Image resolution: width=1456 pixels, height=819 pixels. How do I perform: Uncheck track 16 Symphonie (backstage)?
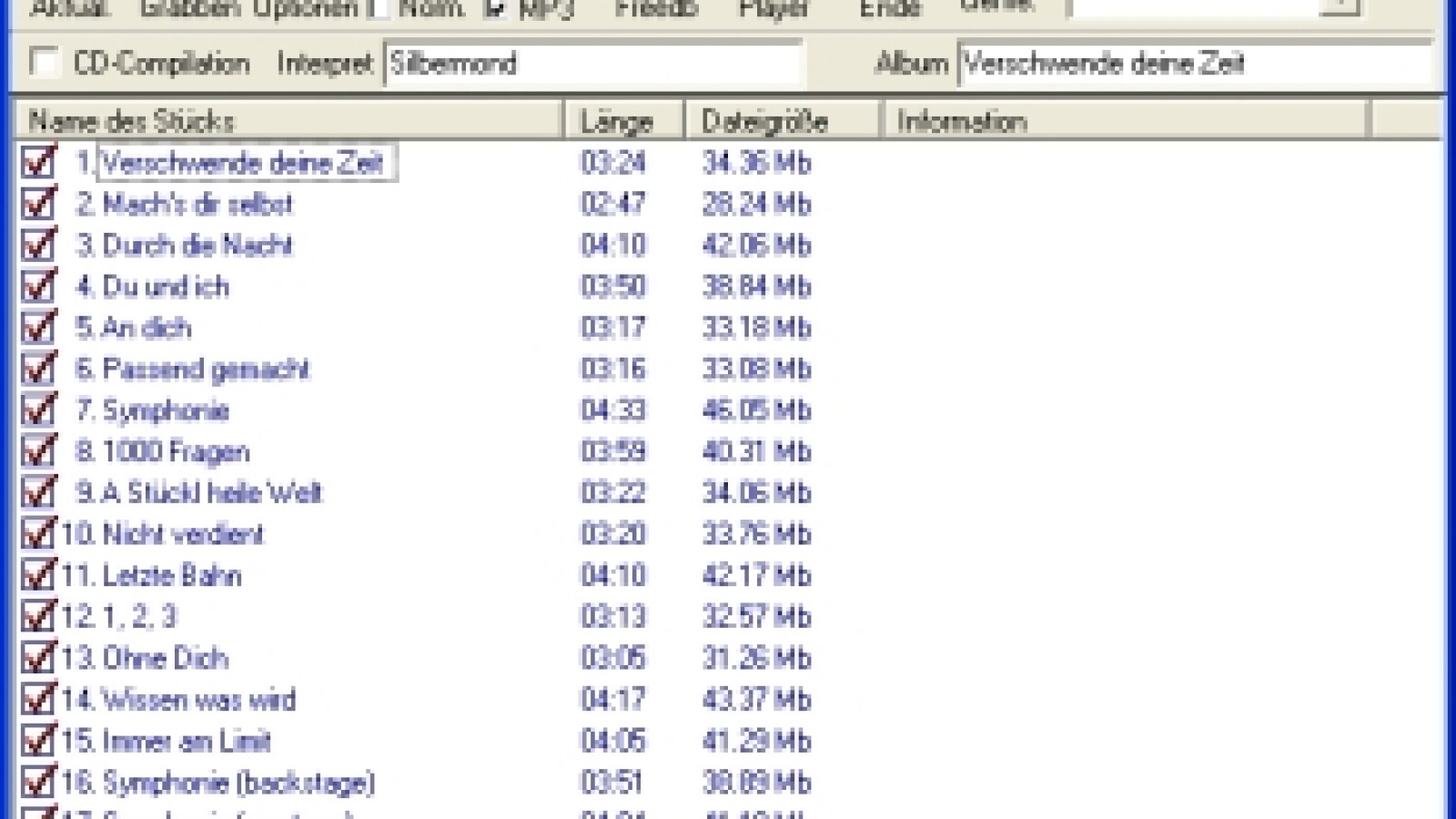[38, 782]
